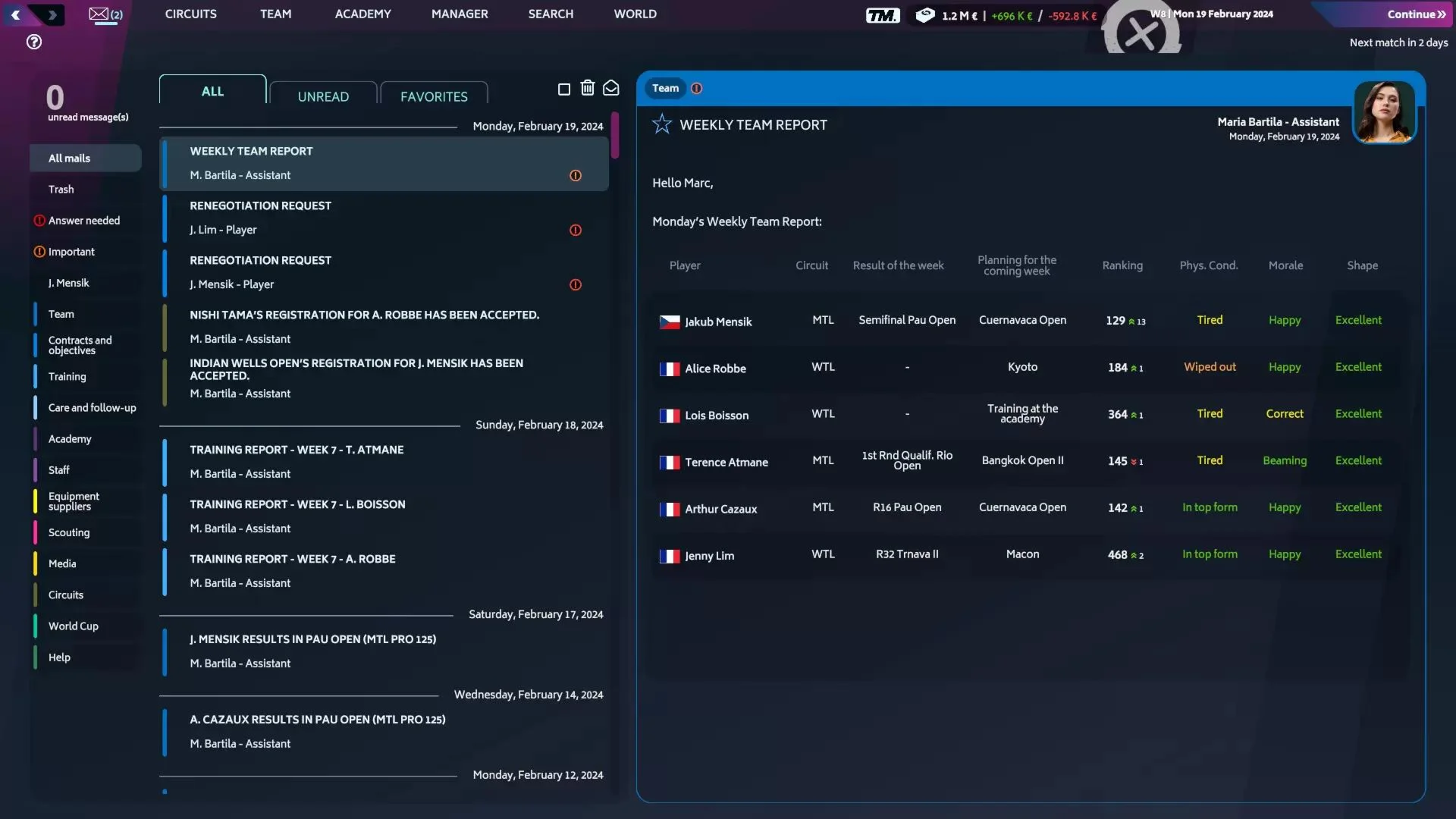Click the trash bin delete icon
Image resolution: width=1456 pixels, height=819 pixels.
point(587,88)
